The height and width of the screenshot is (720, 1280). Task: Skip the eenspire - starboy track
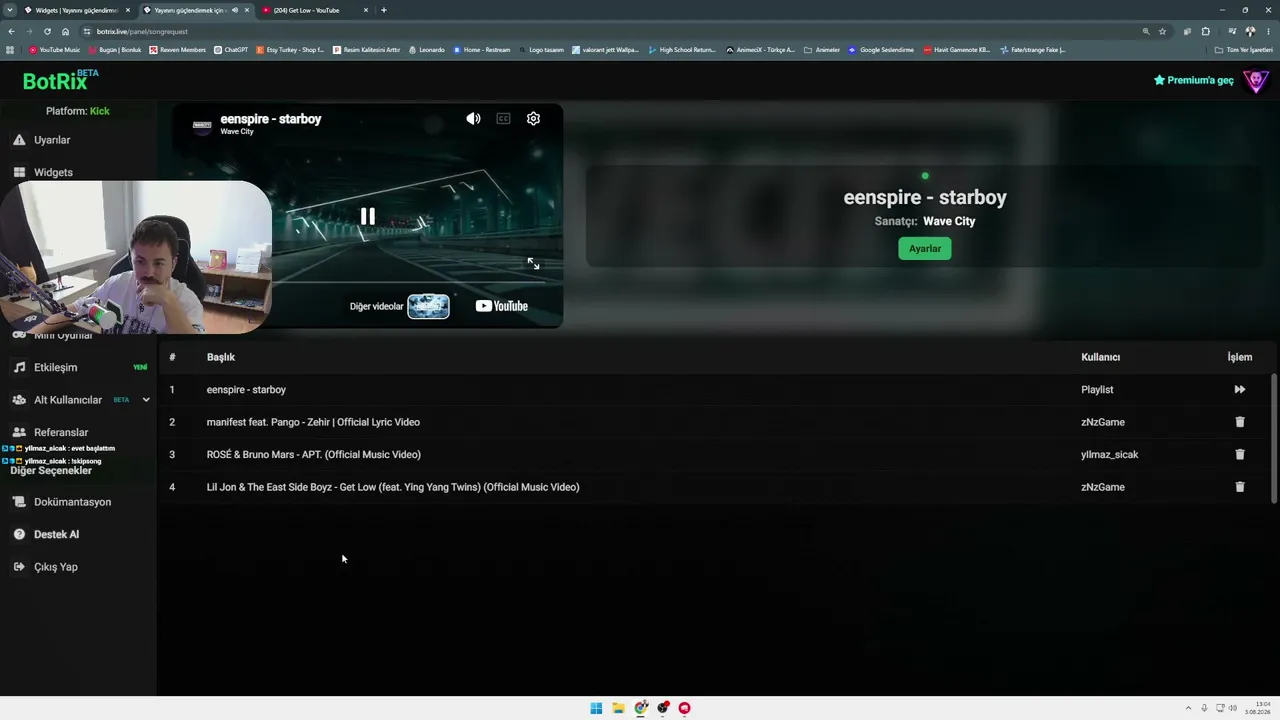[1240, 390]
